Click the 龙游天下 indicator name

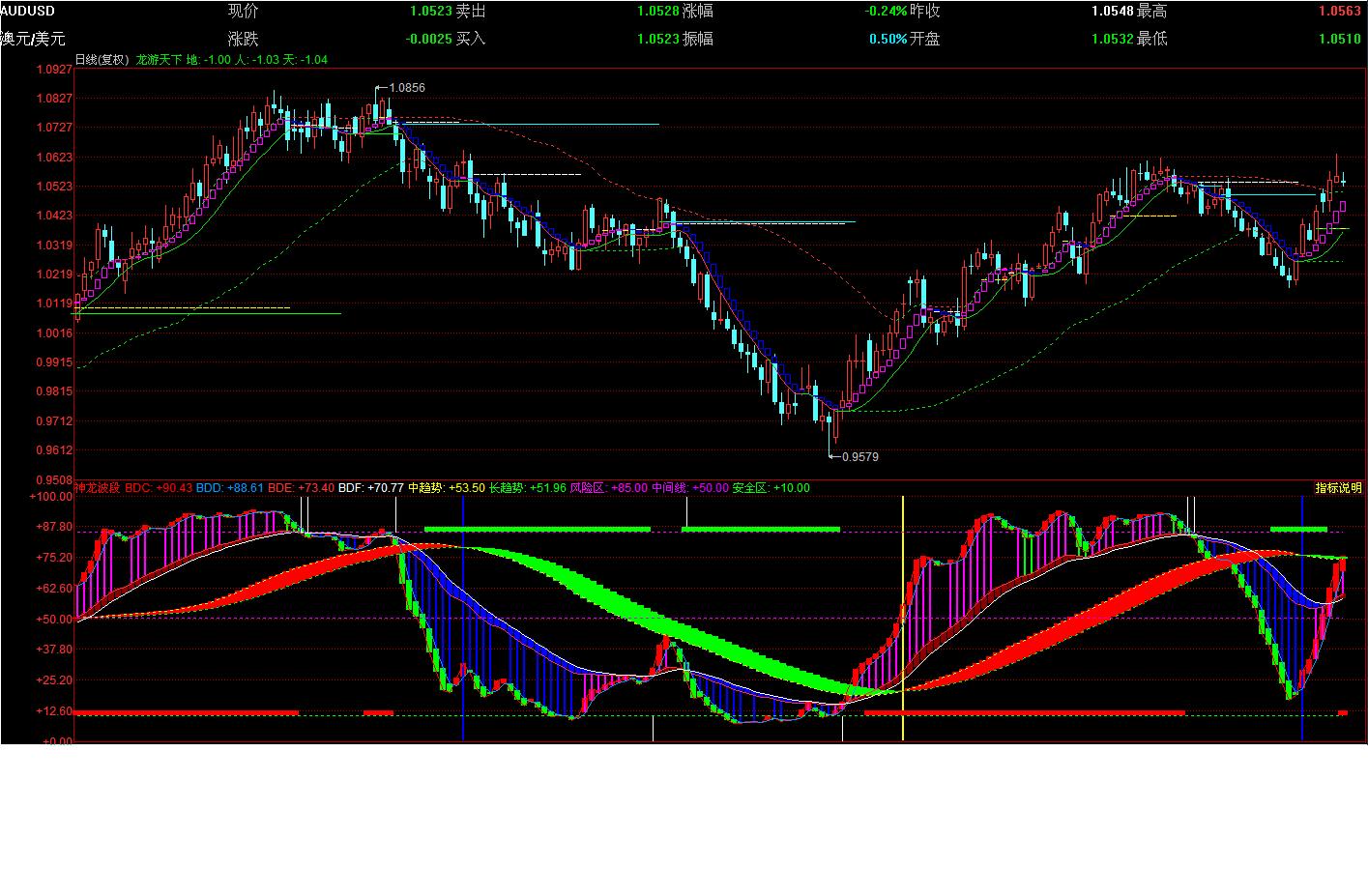coord(159,60)
